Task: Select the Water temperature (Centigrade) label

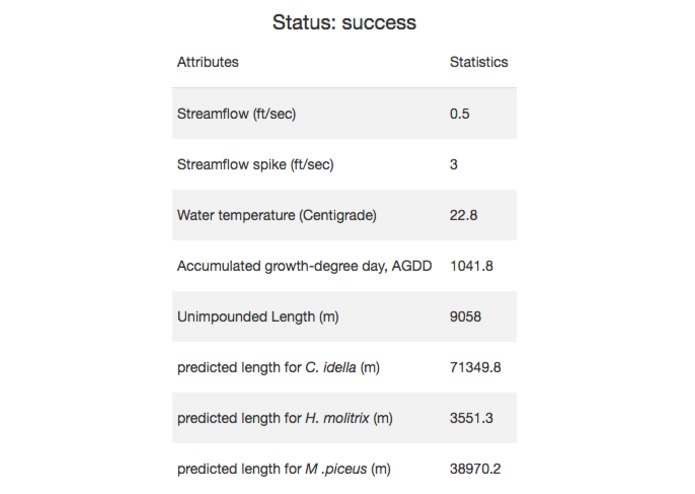Action: [x=277, y=215]
